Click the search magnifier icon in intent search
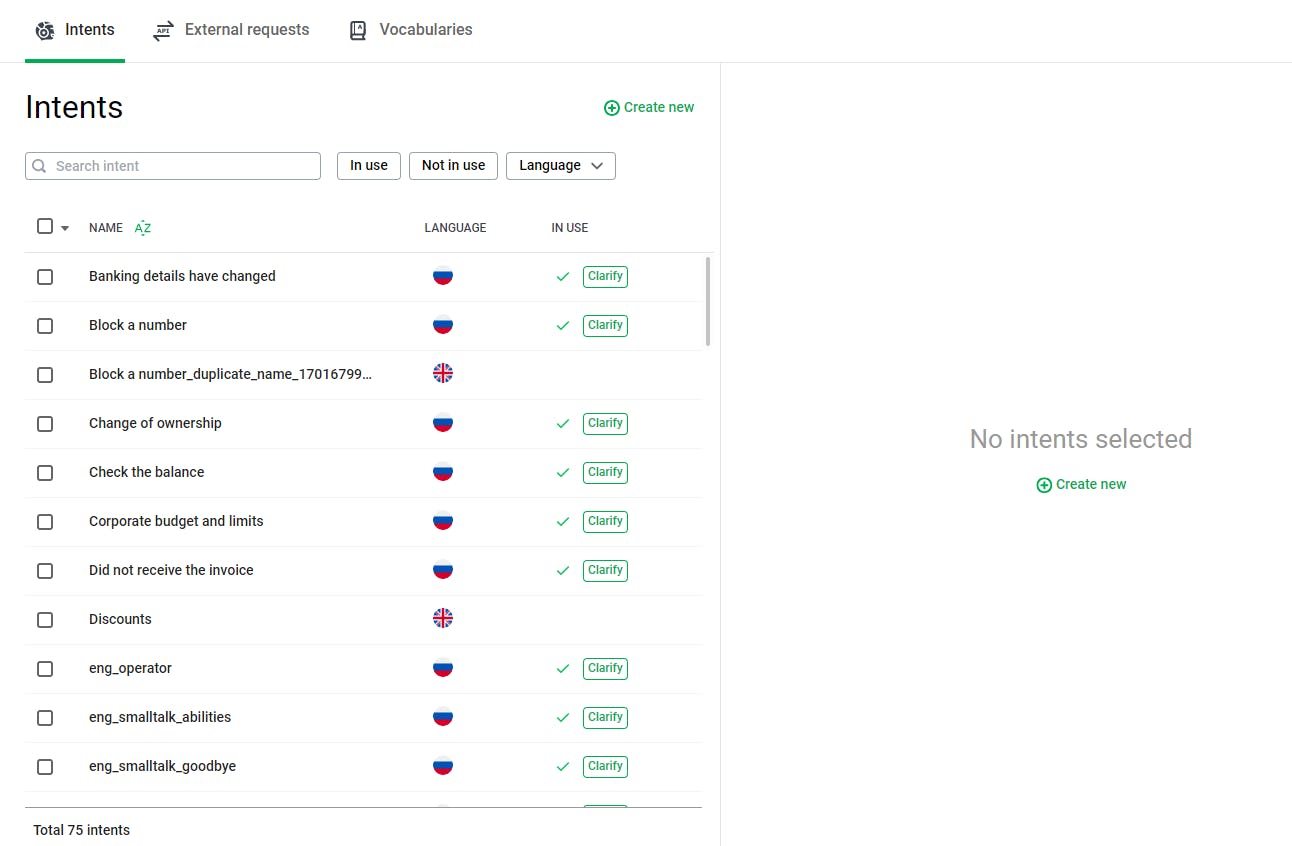This screenshot has height=846, width=1292. coord(40,166)
